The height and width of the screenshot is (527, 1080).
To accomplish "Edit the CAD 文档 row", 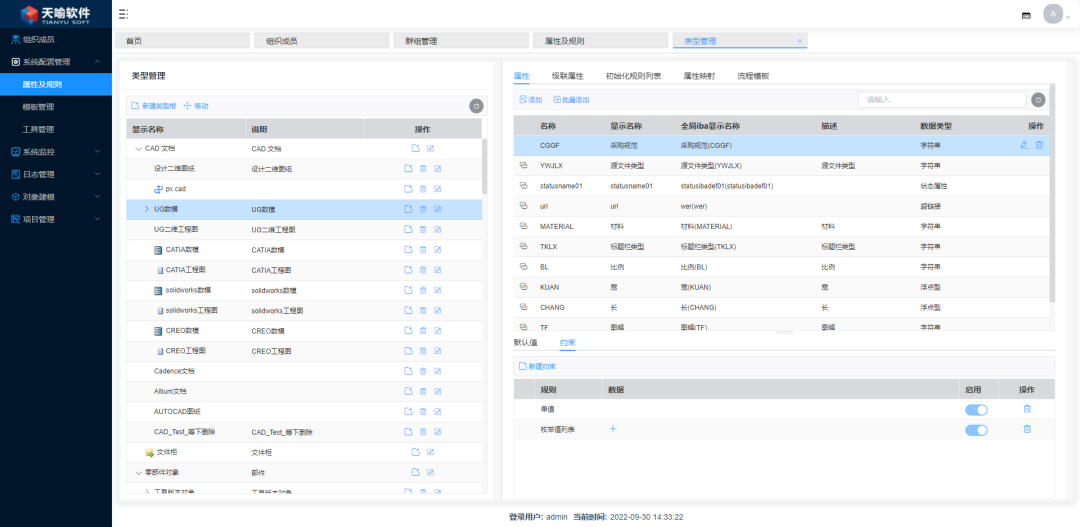I will pyautogui.click(x=430, y=148).
